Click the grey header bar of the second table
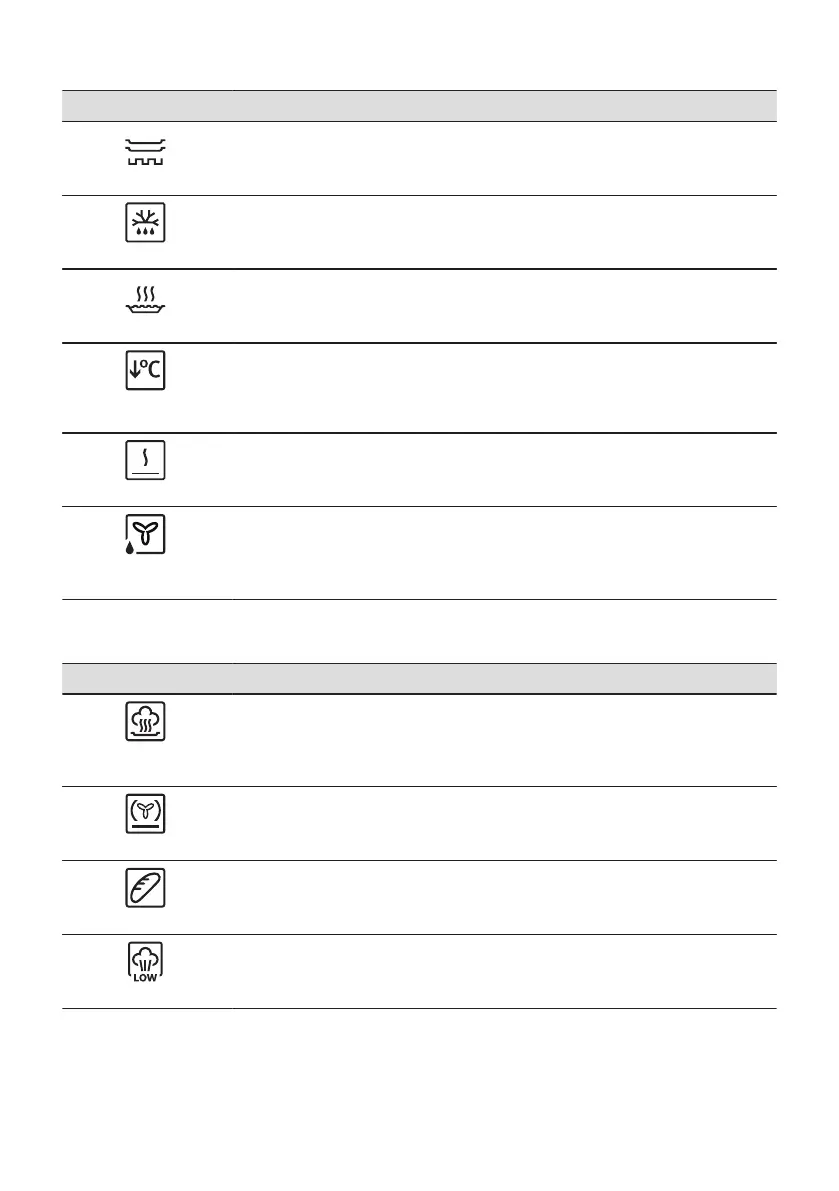 (419, 678)
